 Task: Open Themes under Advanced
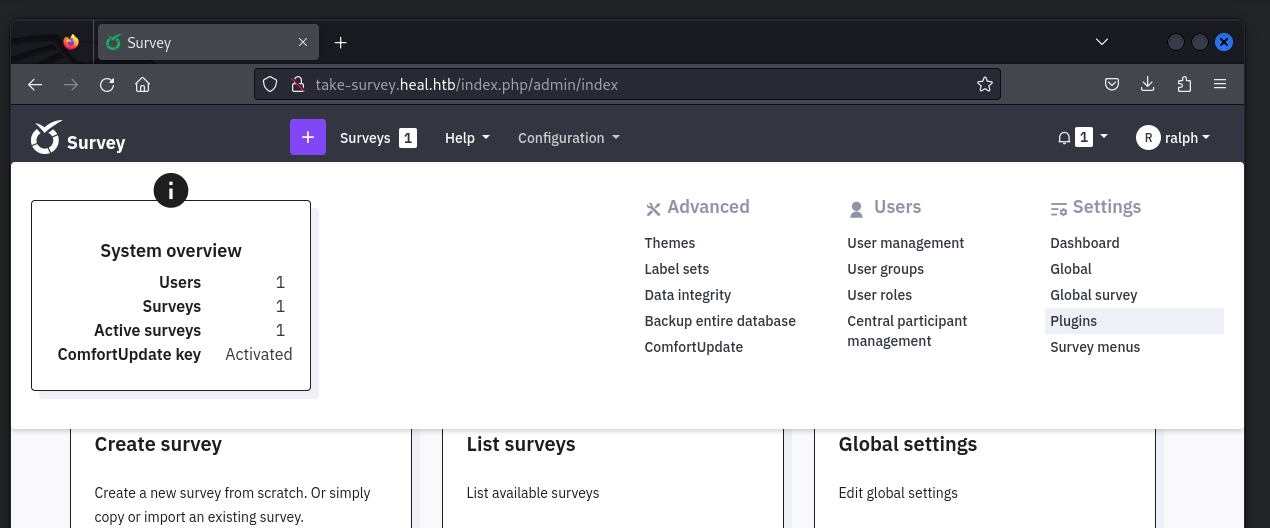click(x=669, y=243)
